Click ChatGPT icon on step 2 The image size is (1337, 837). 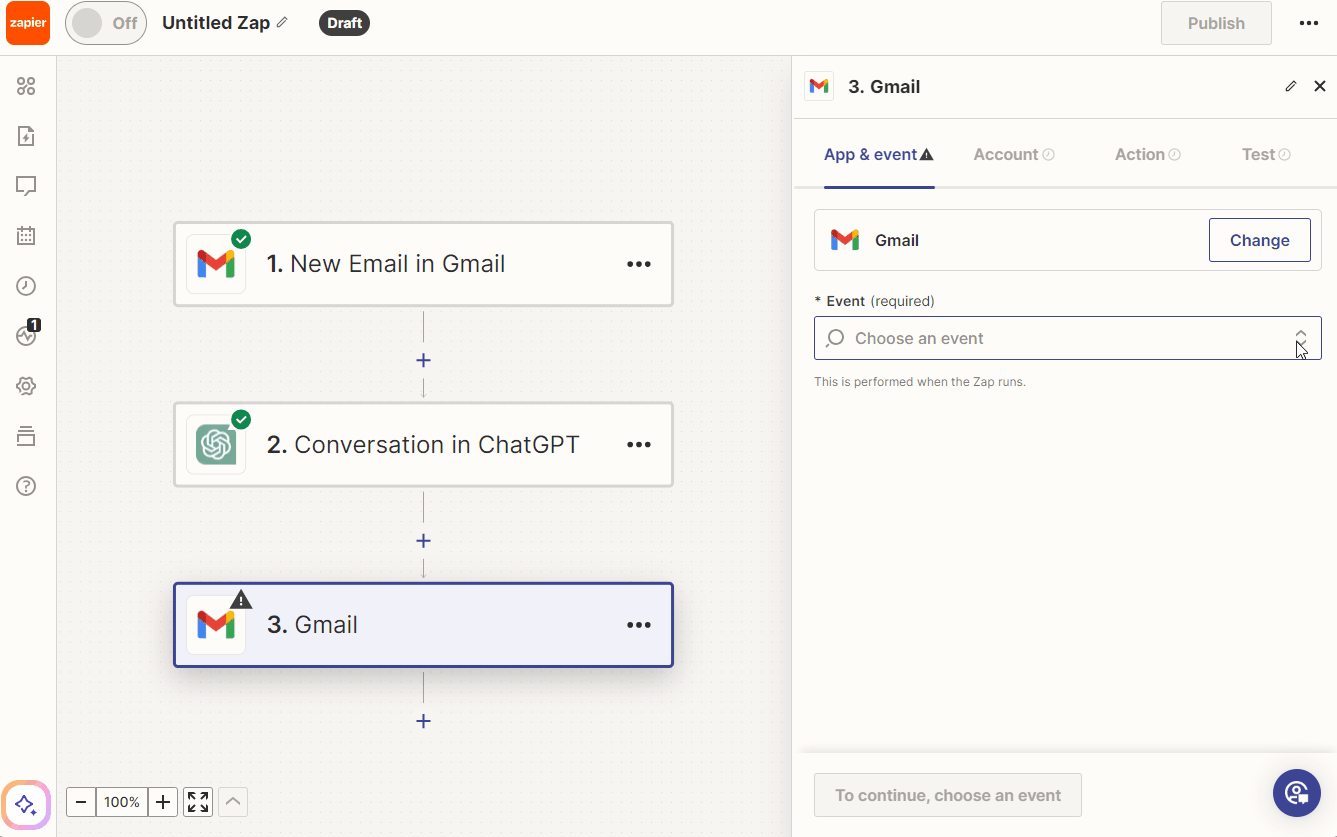coord(216,445)
